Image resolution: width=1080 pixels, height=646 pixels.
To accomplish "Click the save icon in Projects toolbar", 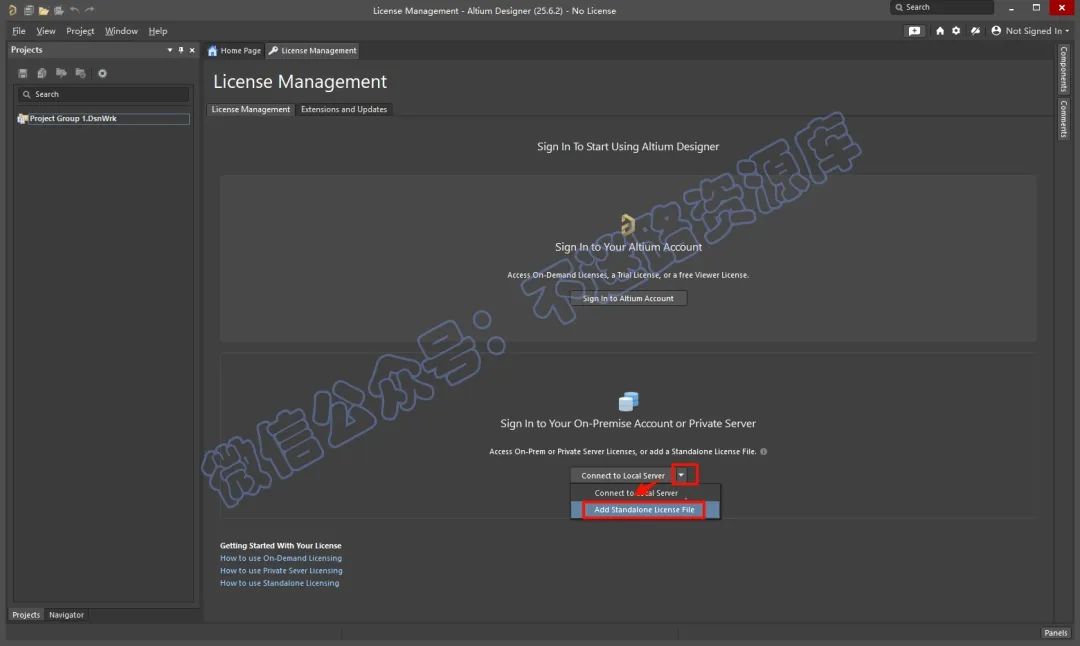I will tap(23, 73).
